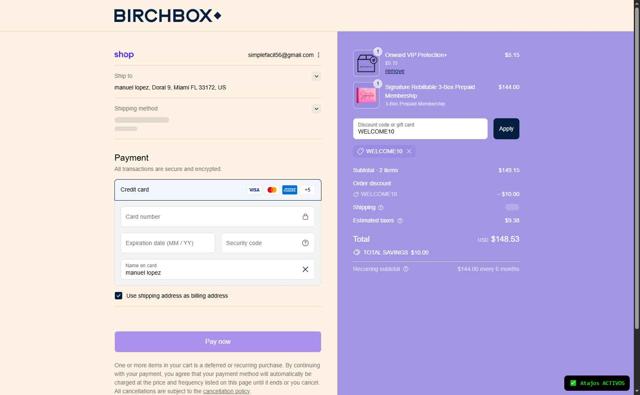The image size is (640, 395).
Task: Open the cancellation policy link
Action: coord(227,391)
